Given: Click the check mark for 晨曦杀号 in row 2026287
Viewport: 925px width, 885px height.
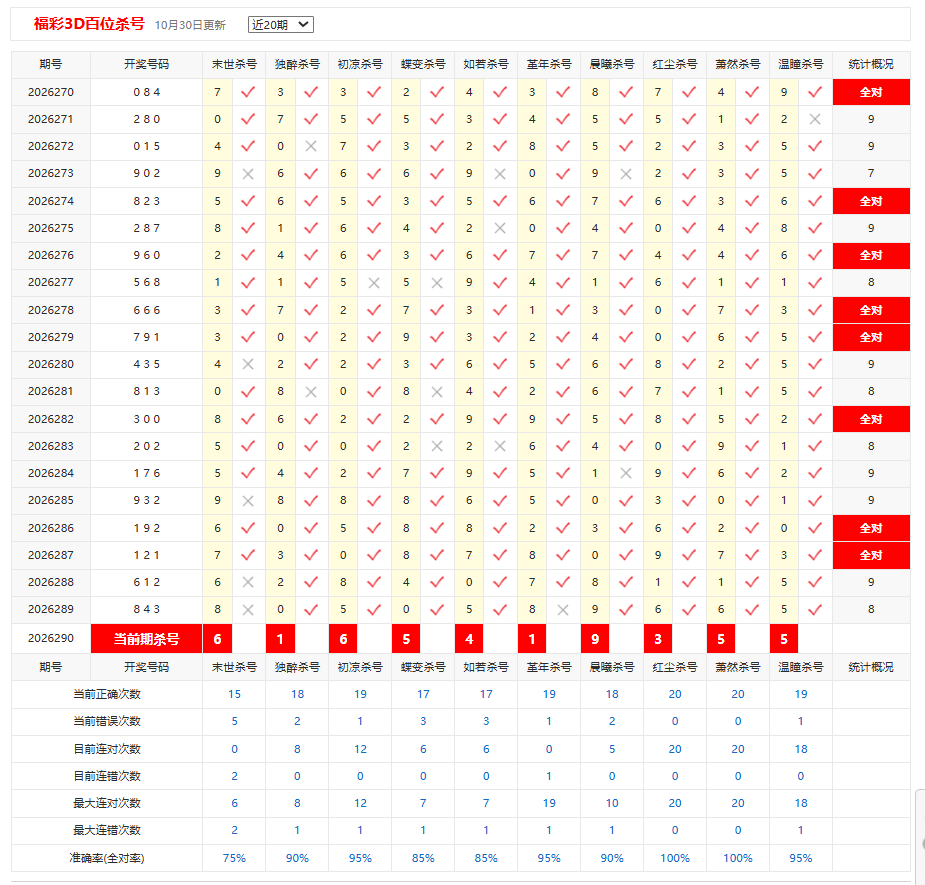Looking at the screenshot, I should [626, 555].
